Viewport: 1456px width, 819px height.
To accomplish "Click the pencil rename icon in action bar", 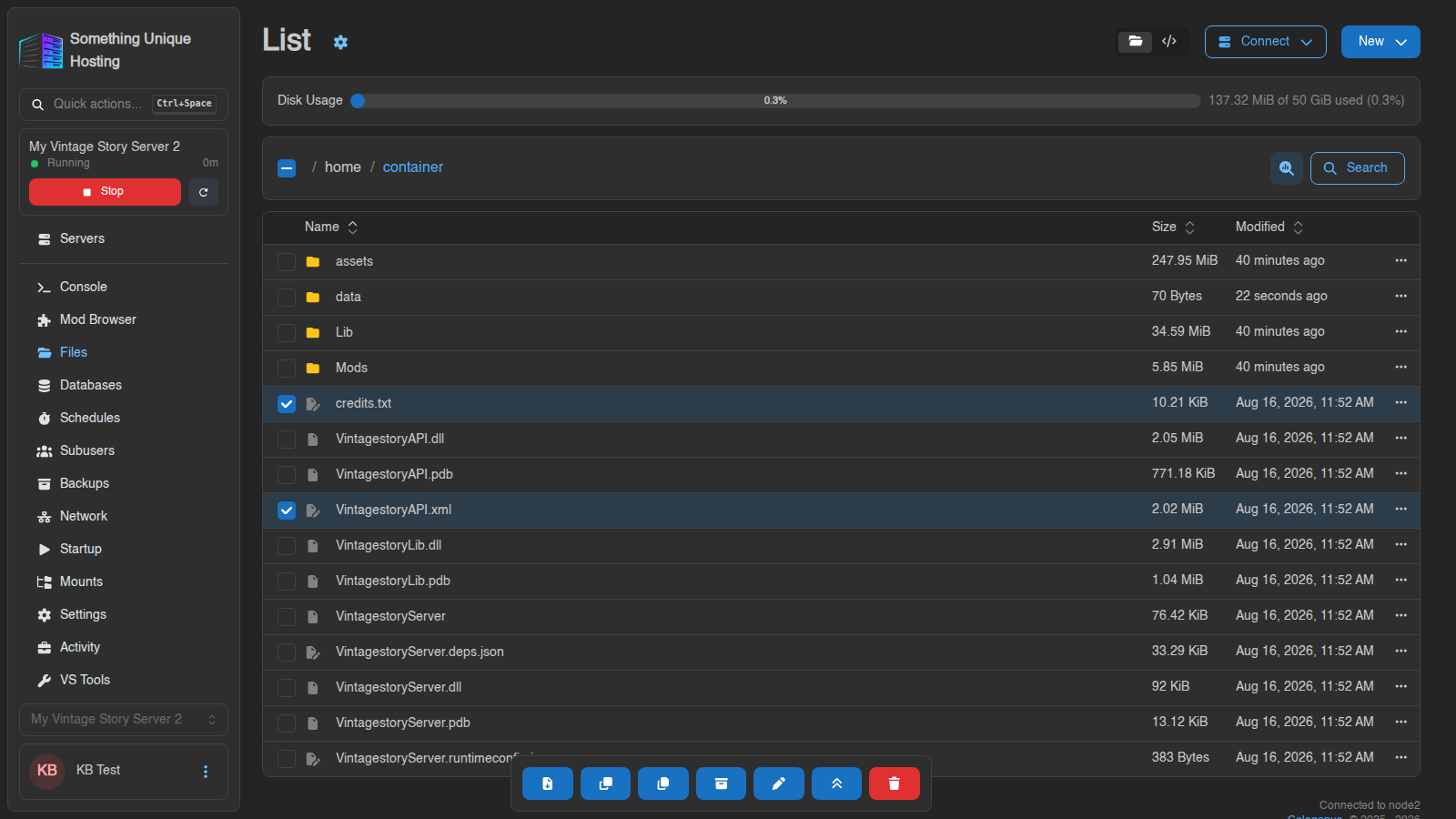I will coord(779,784).
